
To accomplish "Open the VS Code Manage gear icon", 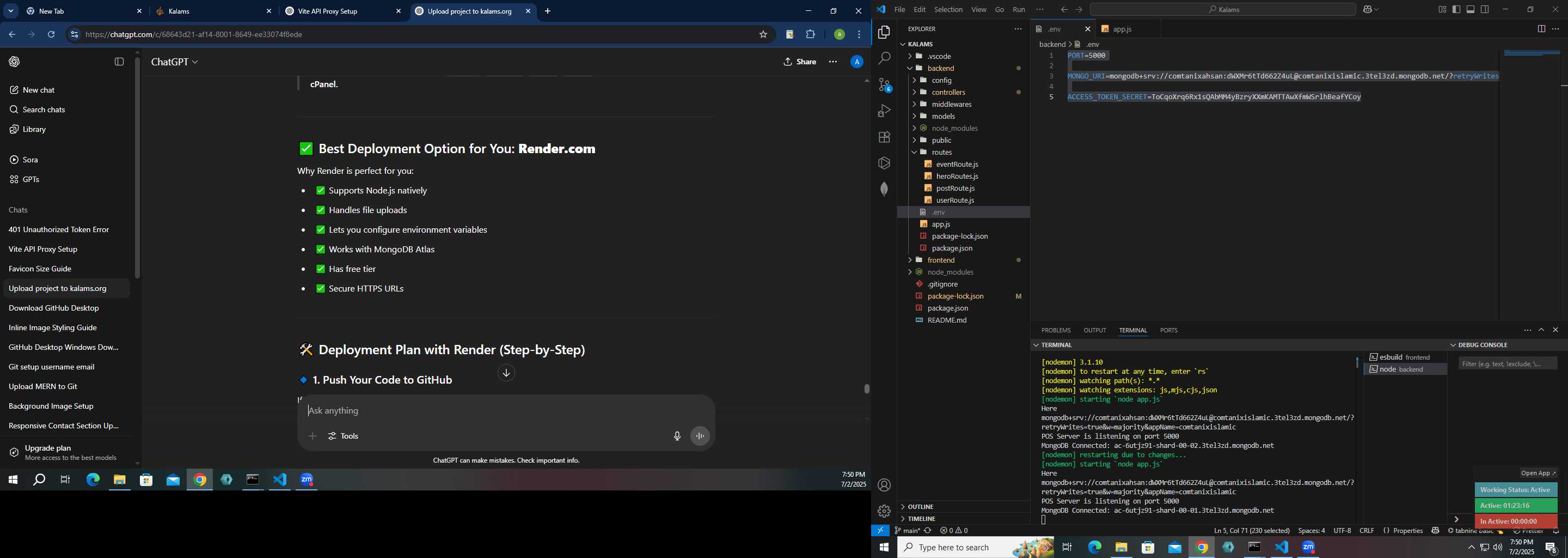I will [x=884, y=511].
